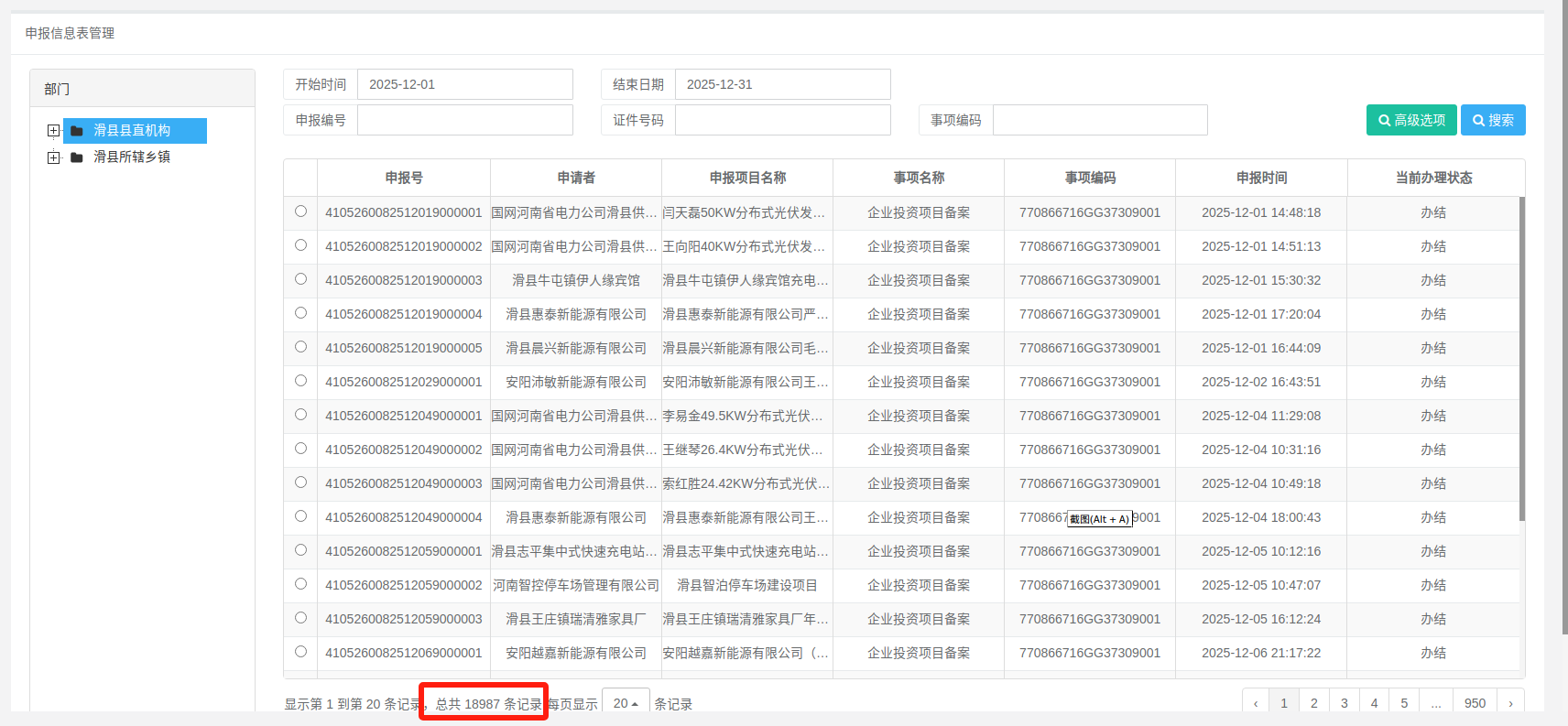This screenshot has height=726, width=1568.
Task: Click the folder icon beside 滑县所辖乡镇
Action: point(77,157)
